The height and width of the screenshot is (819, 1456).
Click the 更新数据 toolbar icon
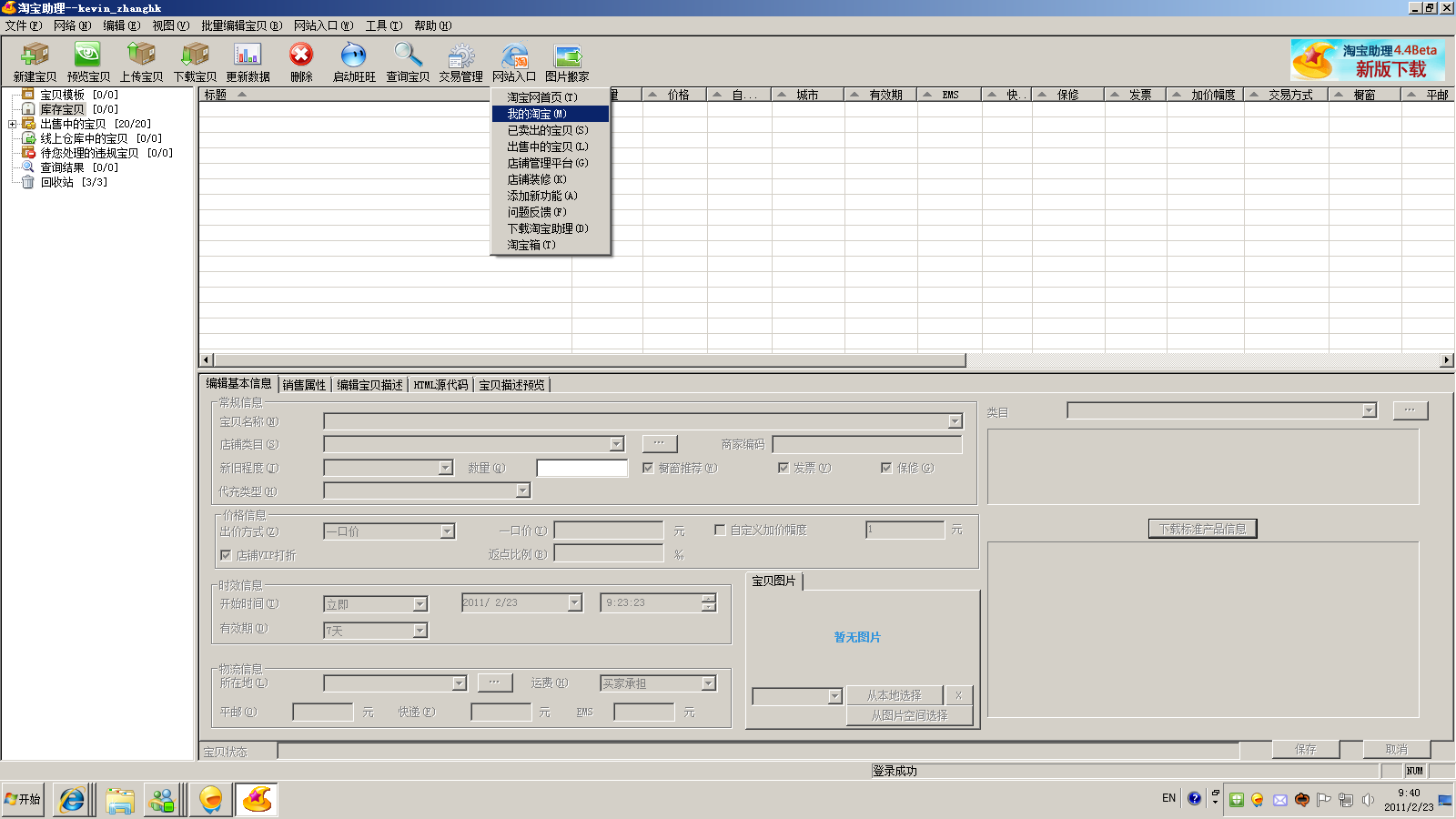tap(248, 62)
